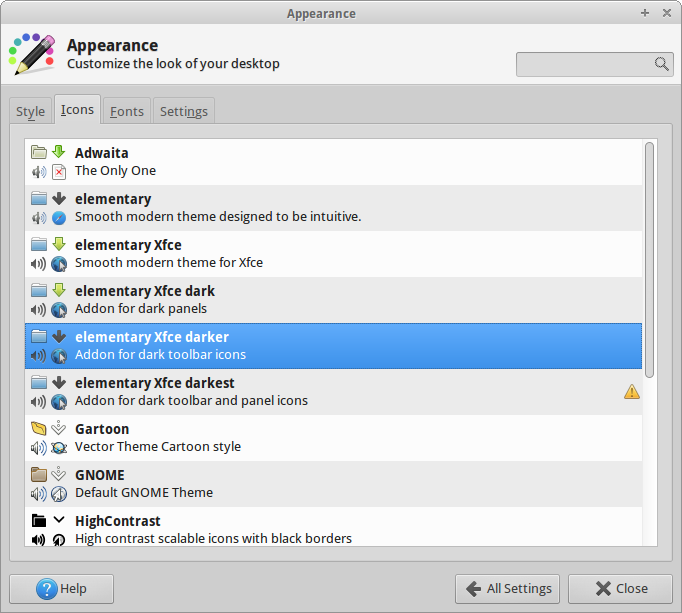Screen dimensions: 682x613
Task: Click the HighContrast chevron down icon
Action: [x=59, y=520]
